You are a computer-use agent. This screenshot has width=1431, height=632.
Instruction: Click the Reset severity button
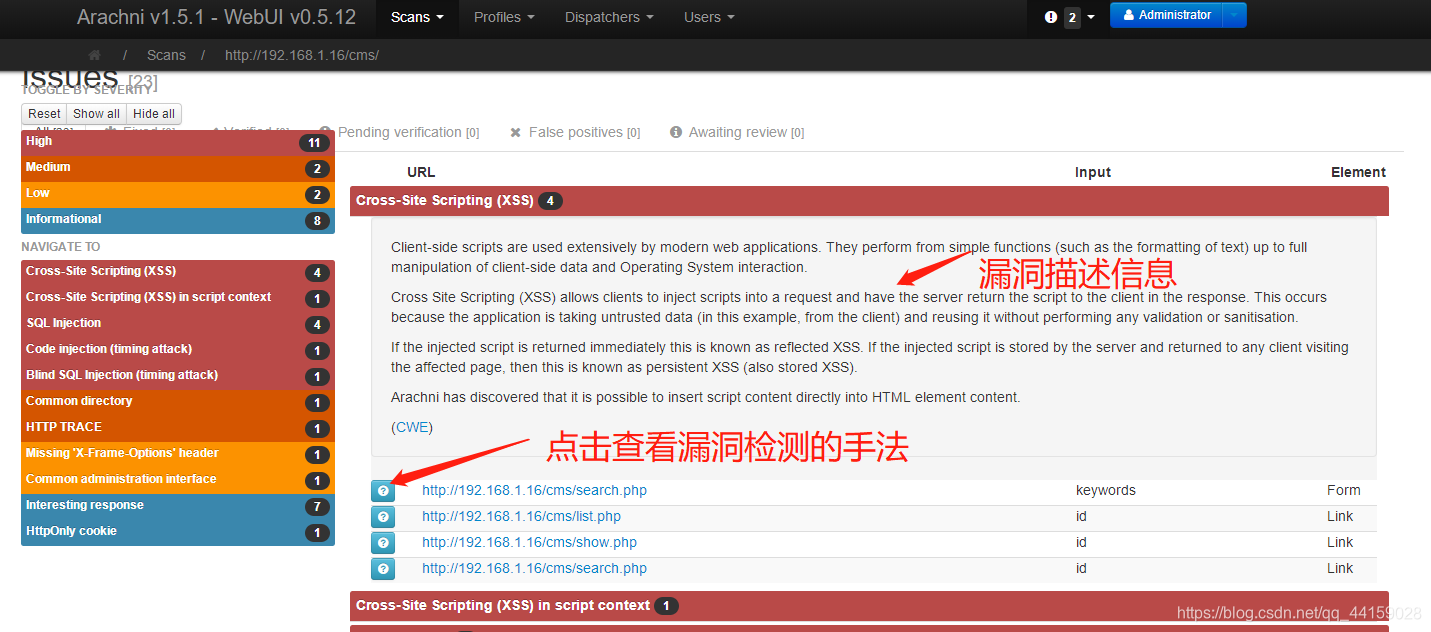44,114
